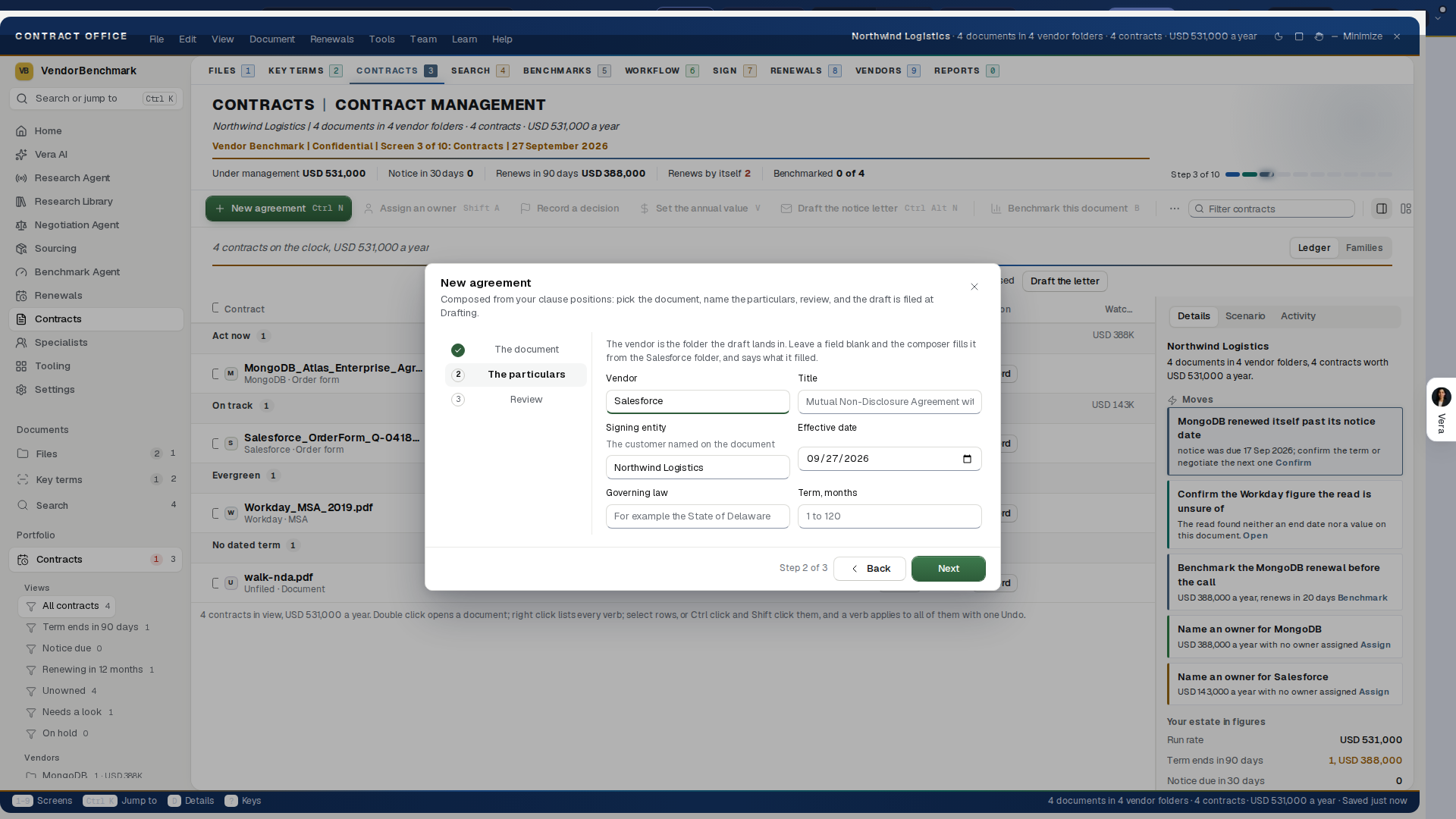The image size is (1456, 819).
Task: Click Draft the notice letter envelope icon
Action: click(x=786, y=209)
